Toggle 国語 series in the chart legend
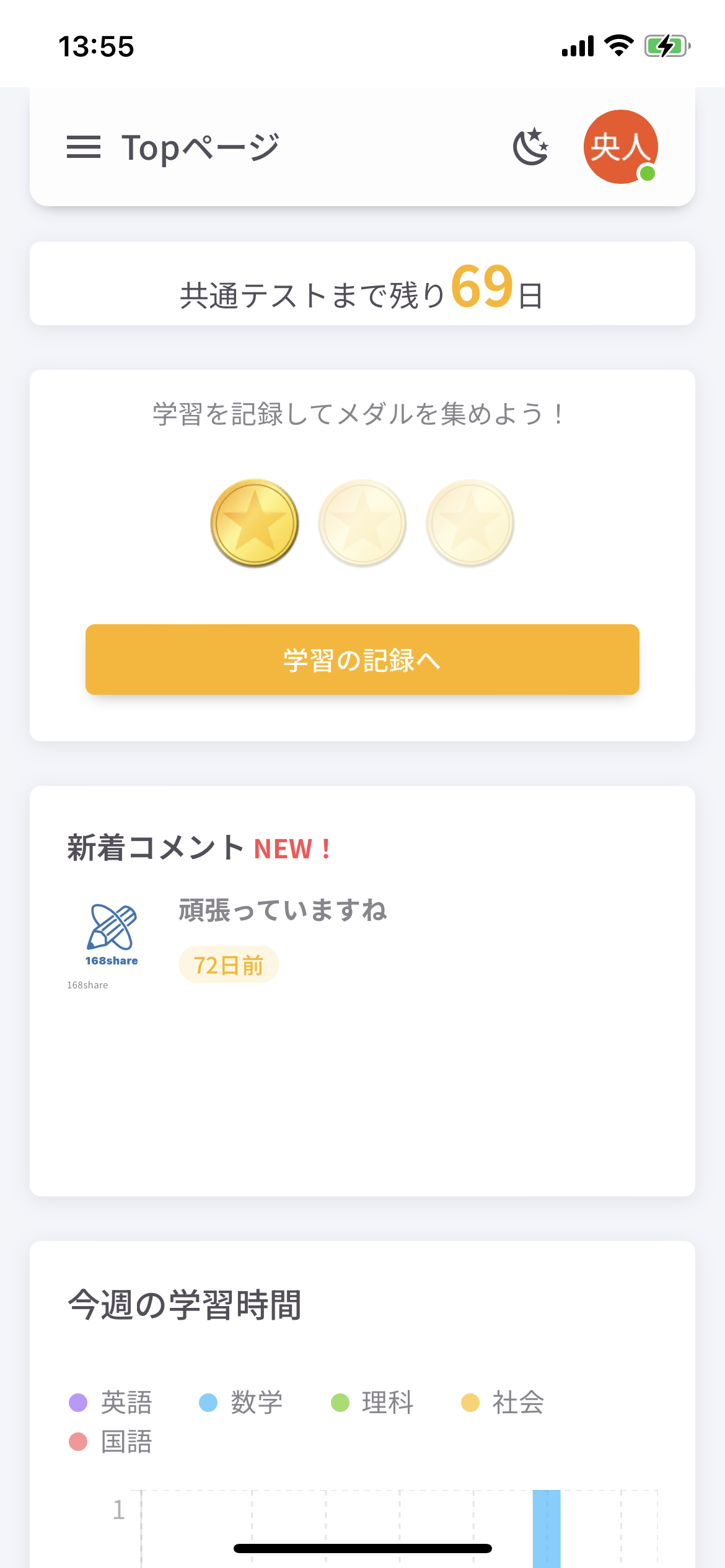 (x=110, y=1442)
